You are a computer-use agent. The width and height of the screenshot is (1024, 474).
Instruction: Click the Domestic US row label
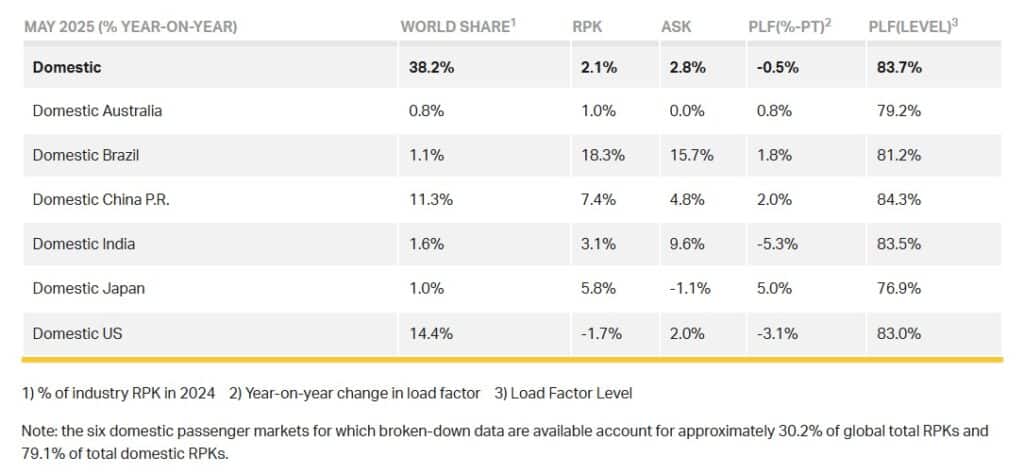(77, 334)
